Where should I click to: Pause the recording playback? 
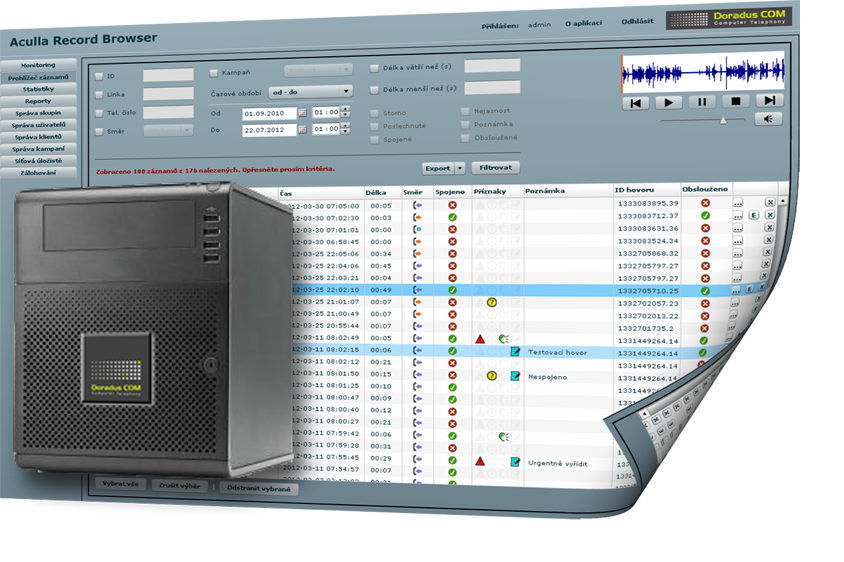point(702,102)
